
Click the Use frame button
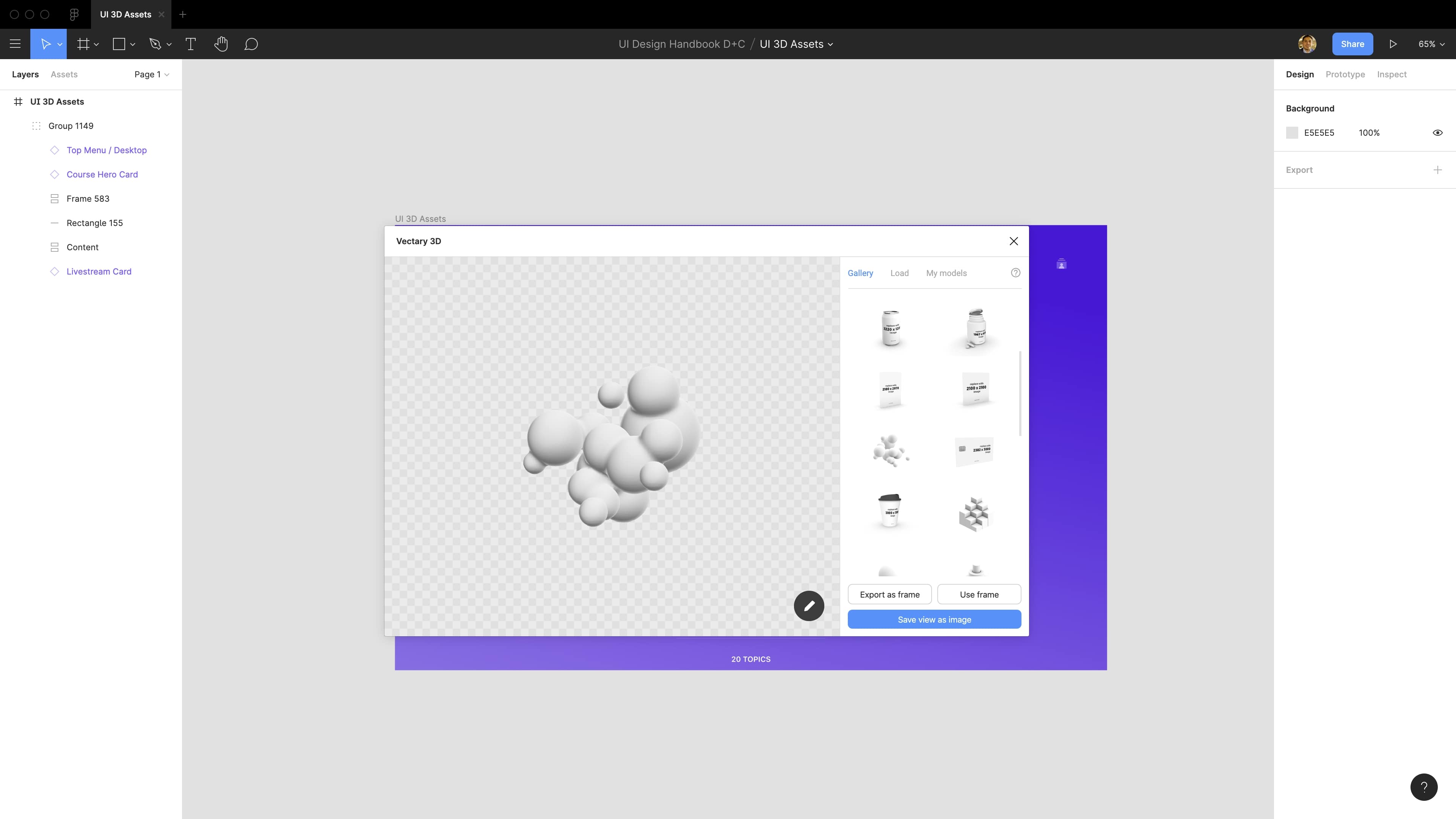(x=978, y=594)
